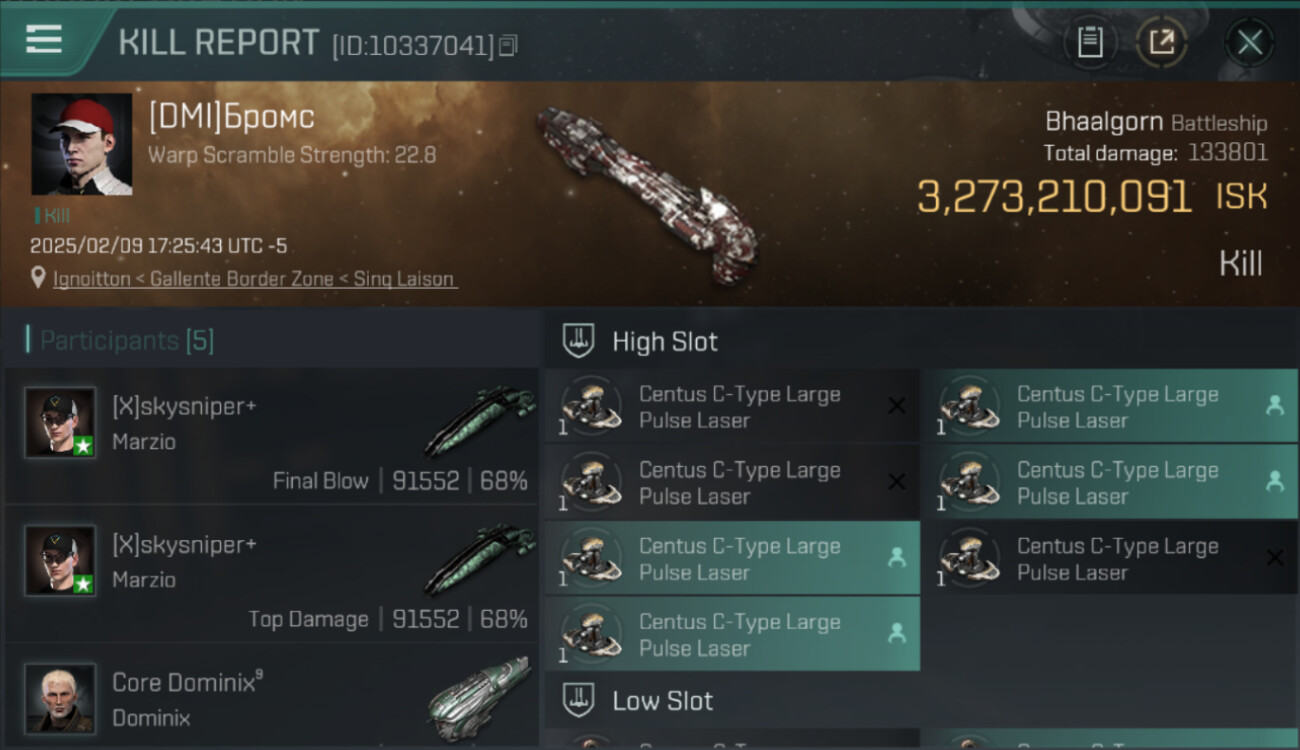Image resolution: width=1300 pixels, height=750 pixels.
Task: Click the Bhaalgorn ship name
Action: coord(1103,122)
